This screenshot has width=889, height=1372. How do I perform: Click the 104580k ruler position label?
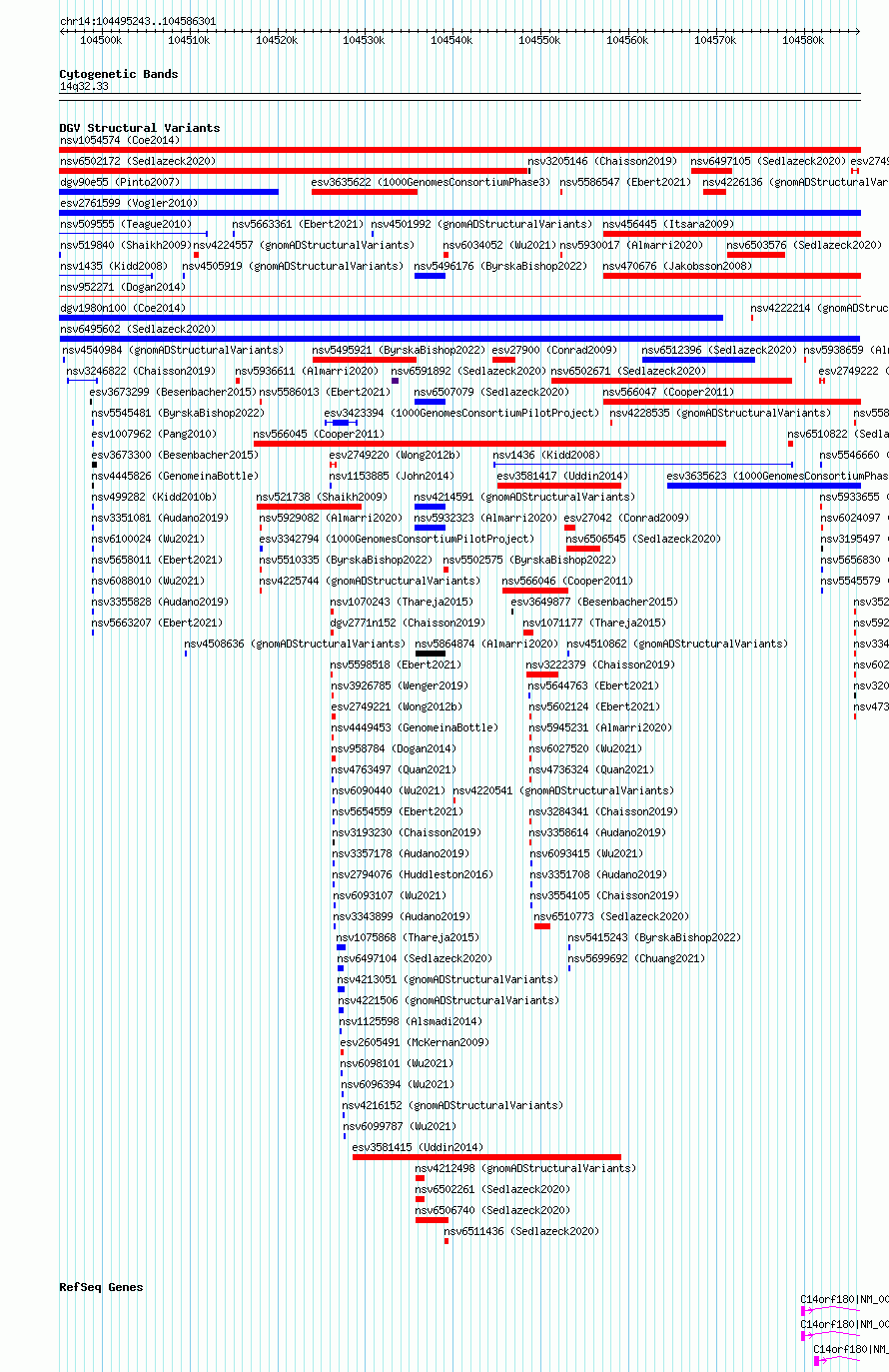tap(802, 40)
